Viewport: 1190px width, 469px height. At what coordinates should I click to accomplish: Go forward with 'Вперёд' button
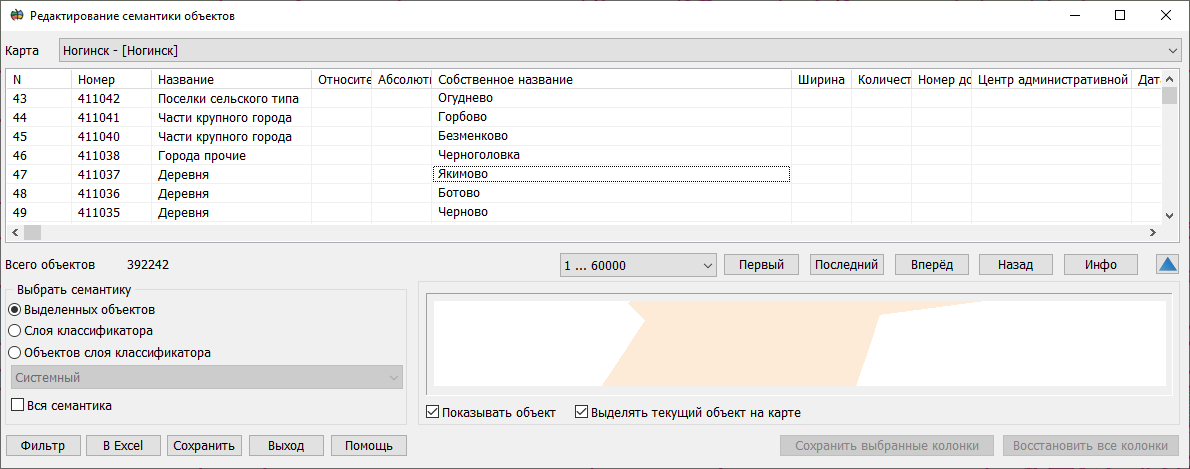(932, 265)
